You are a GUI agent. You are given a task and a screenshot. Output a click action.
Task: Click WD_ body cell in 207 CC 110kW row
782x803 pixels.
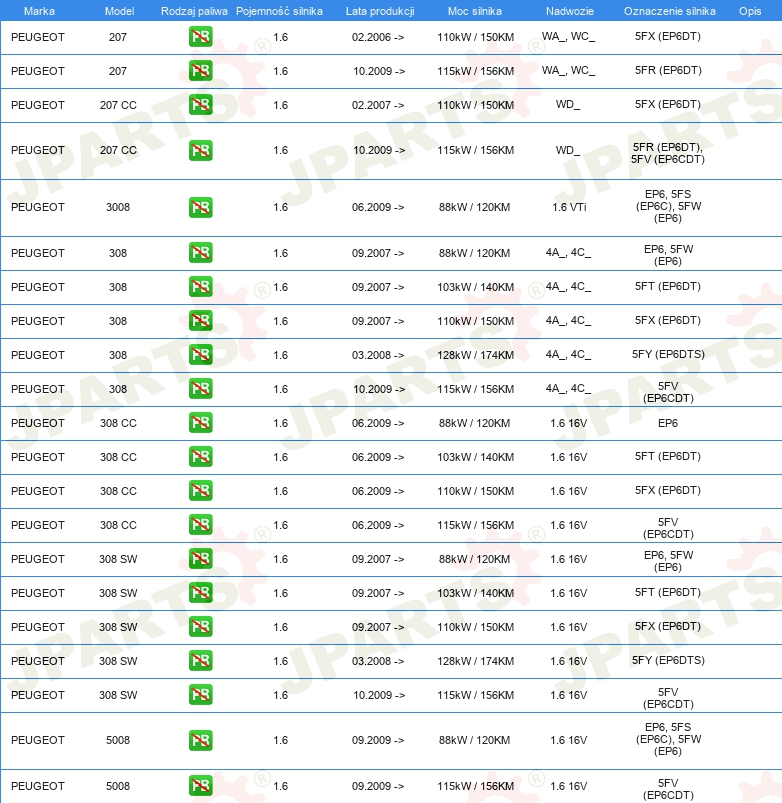click(568, 104)
